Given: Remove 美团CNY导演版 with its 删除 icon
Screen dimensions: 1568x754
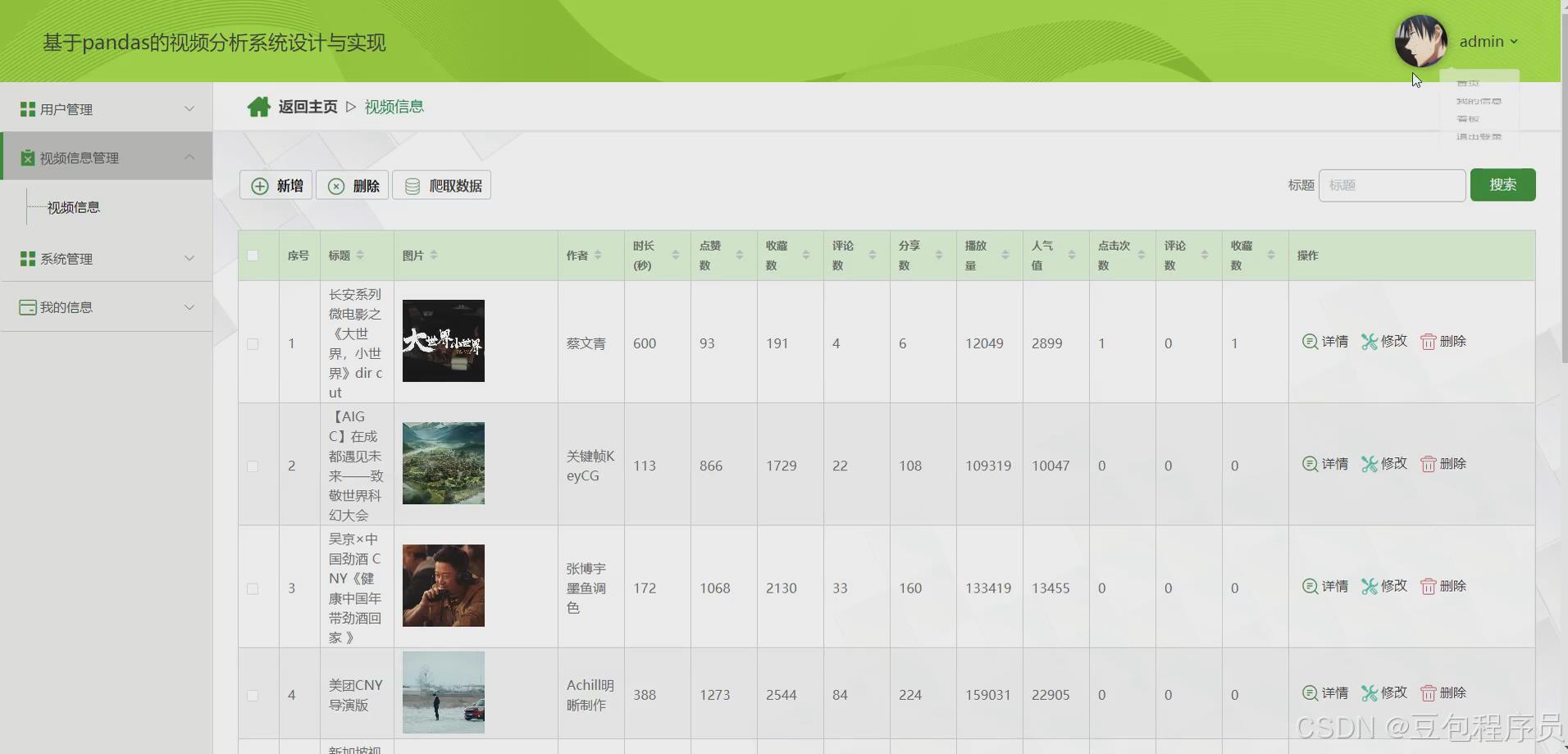Looking at the screenshot, I should 1443,693.
